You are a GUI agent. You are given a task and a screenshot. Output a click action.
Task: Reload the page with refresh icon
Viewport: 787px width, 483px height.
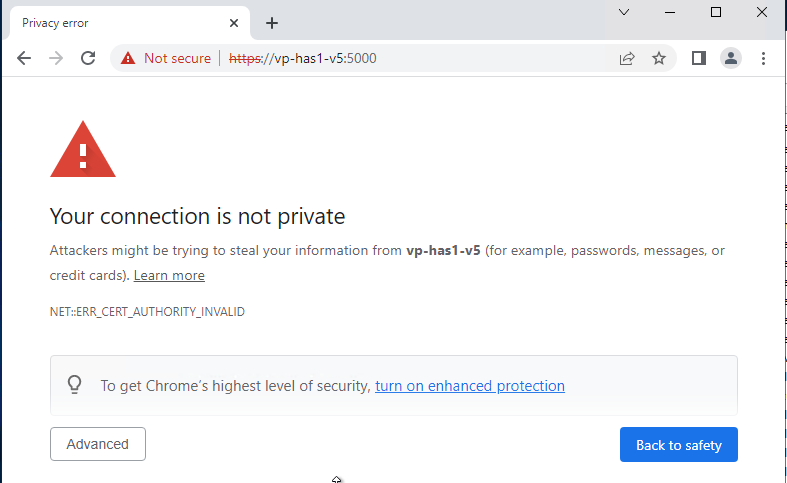pyautogui.click(x=88, y=58)
